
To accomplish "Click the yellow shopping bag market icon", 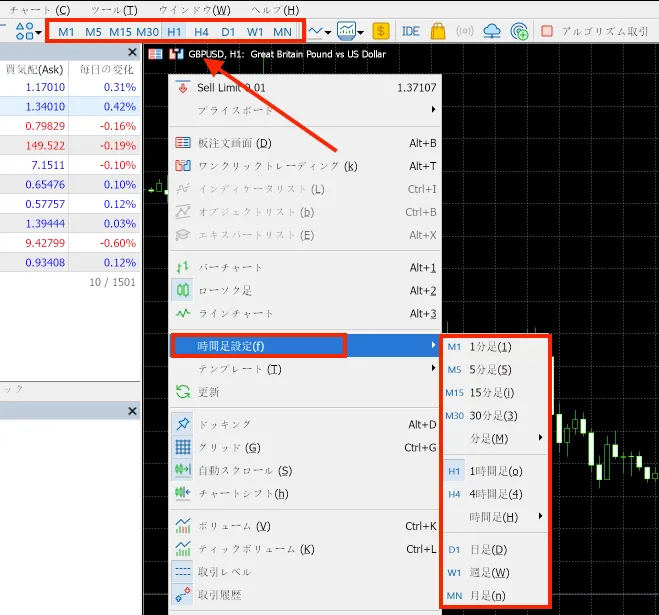I will [438, 31].
